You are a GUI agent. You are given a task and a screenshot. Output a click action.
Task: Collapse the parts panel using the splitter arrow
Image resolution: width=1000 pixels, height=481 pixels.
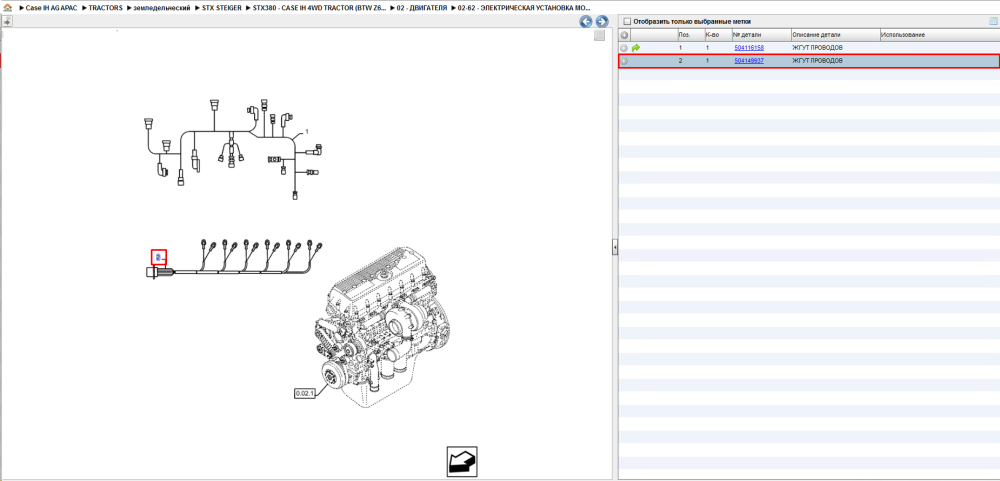[x=615, y=246]
